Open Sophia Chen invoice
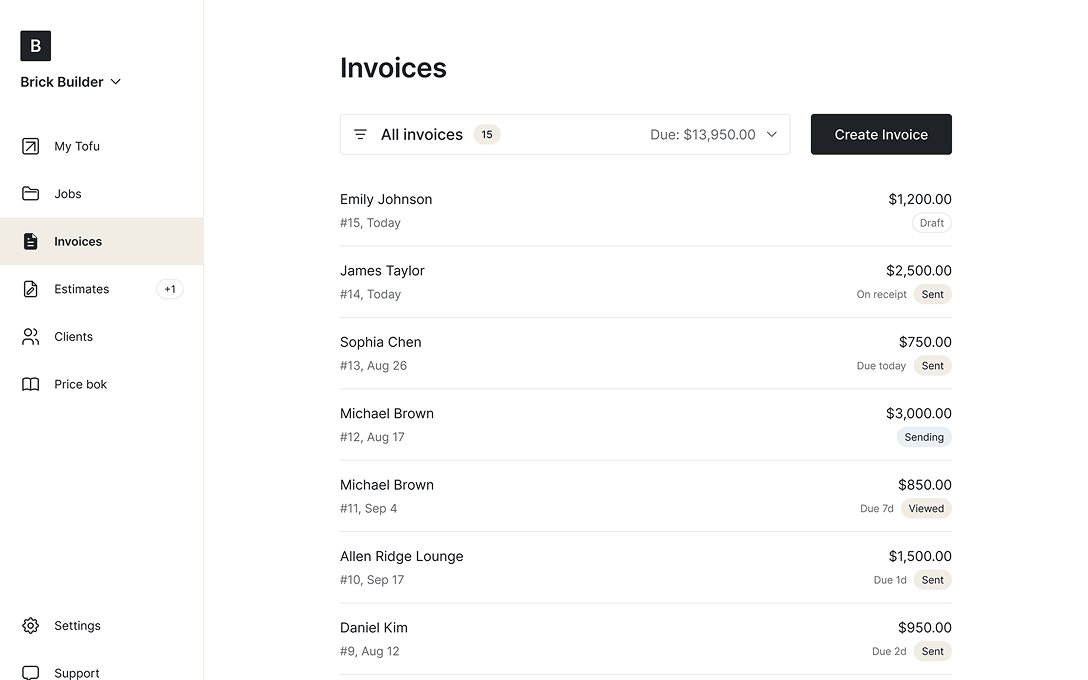The height and width of the screenshot is (680, 1088). click(646, 354)
